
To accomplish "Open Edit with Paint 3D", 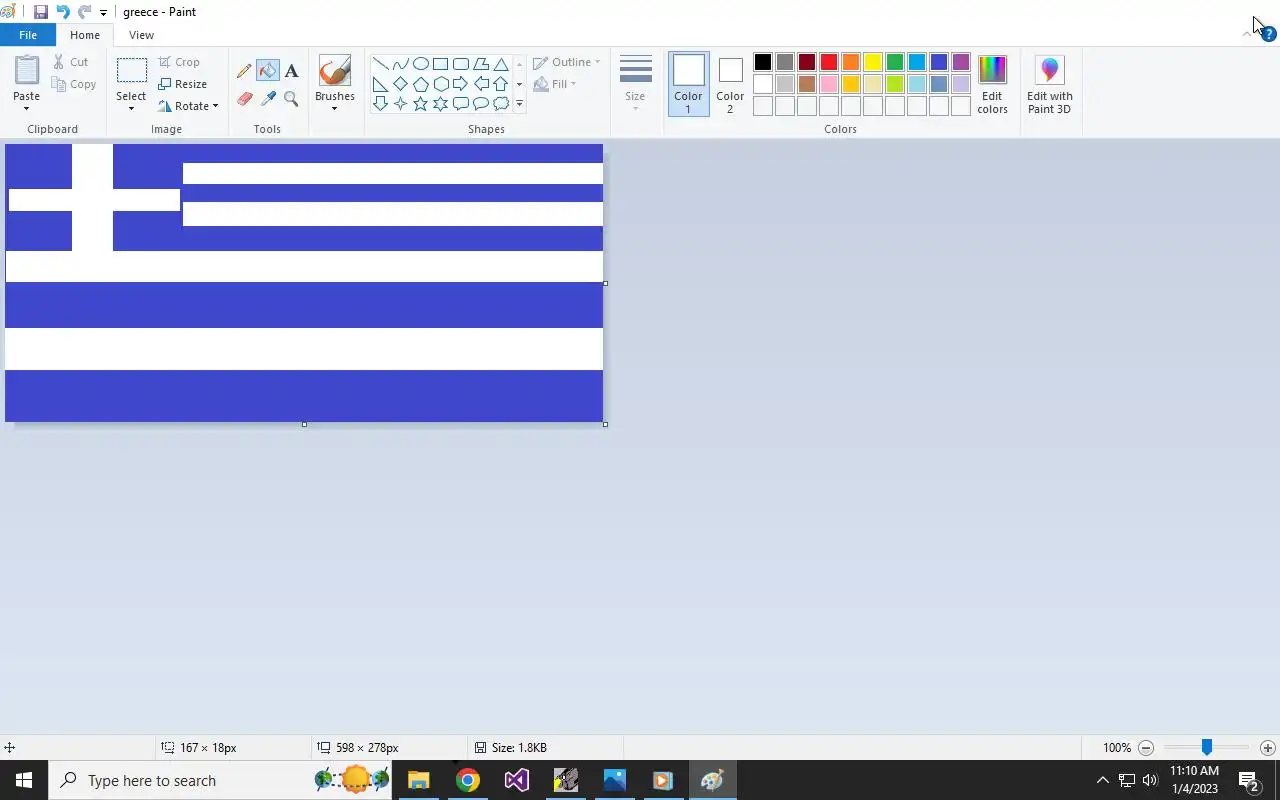I will 1049,84.
